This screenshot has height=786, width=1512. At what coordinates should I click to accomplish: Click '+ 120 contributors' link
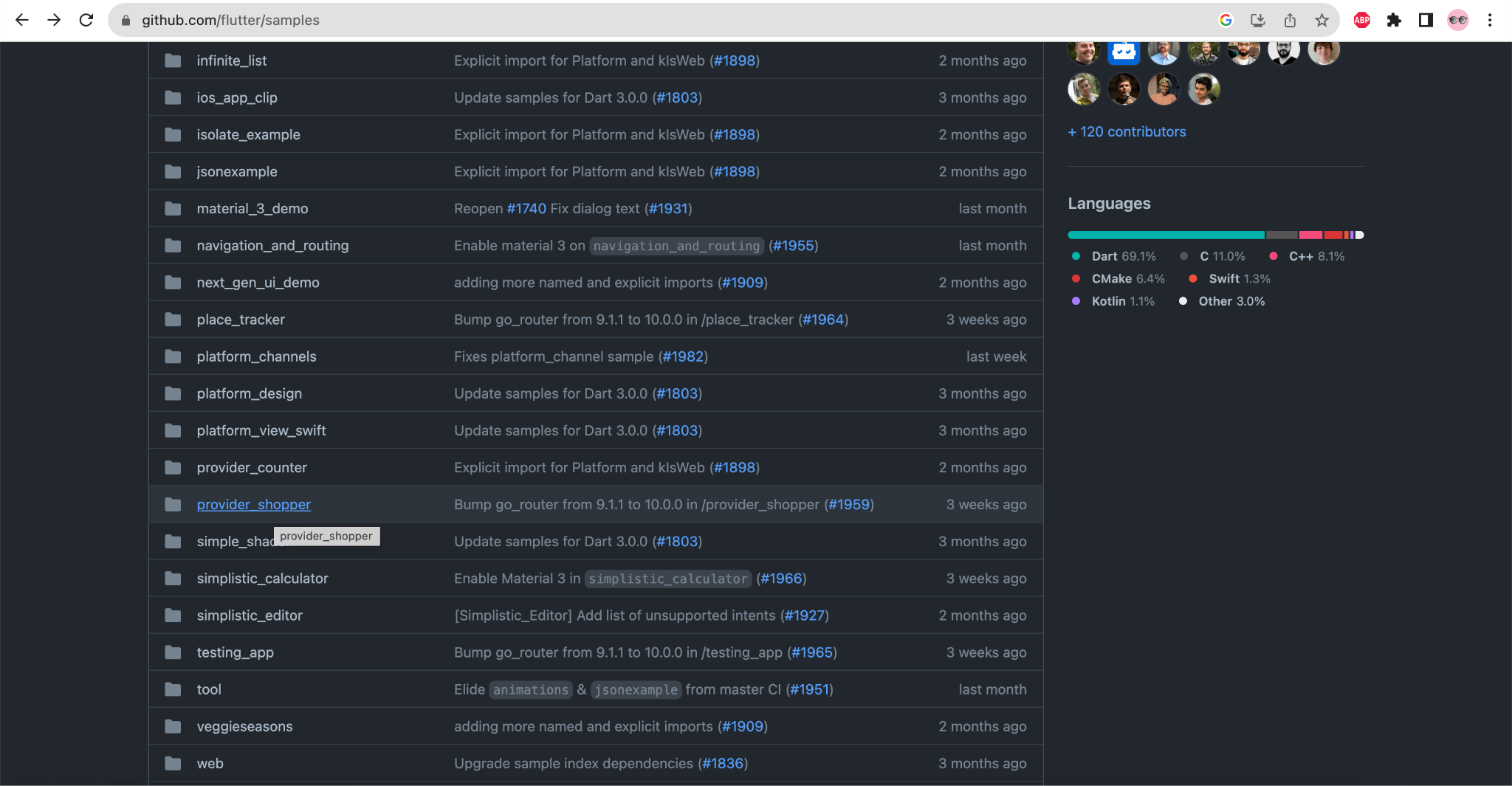pyautogui.click(x=1127, y=131)
